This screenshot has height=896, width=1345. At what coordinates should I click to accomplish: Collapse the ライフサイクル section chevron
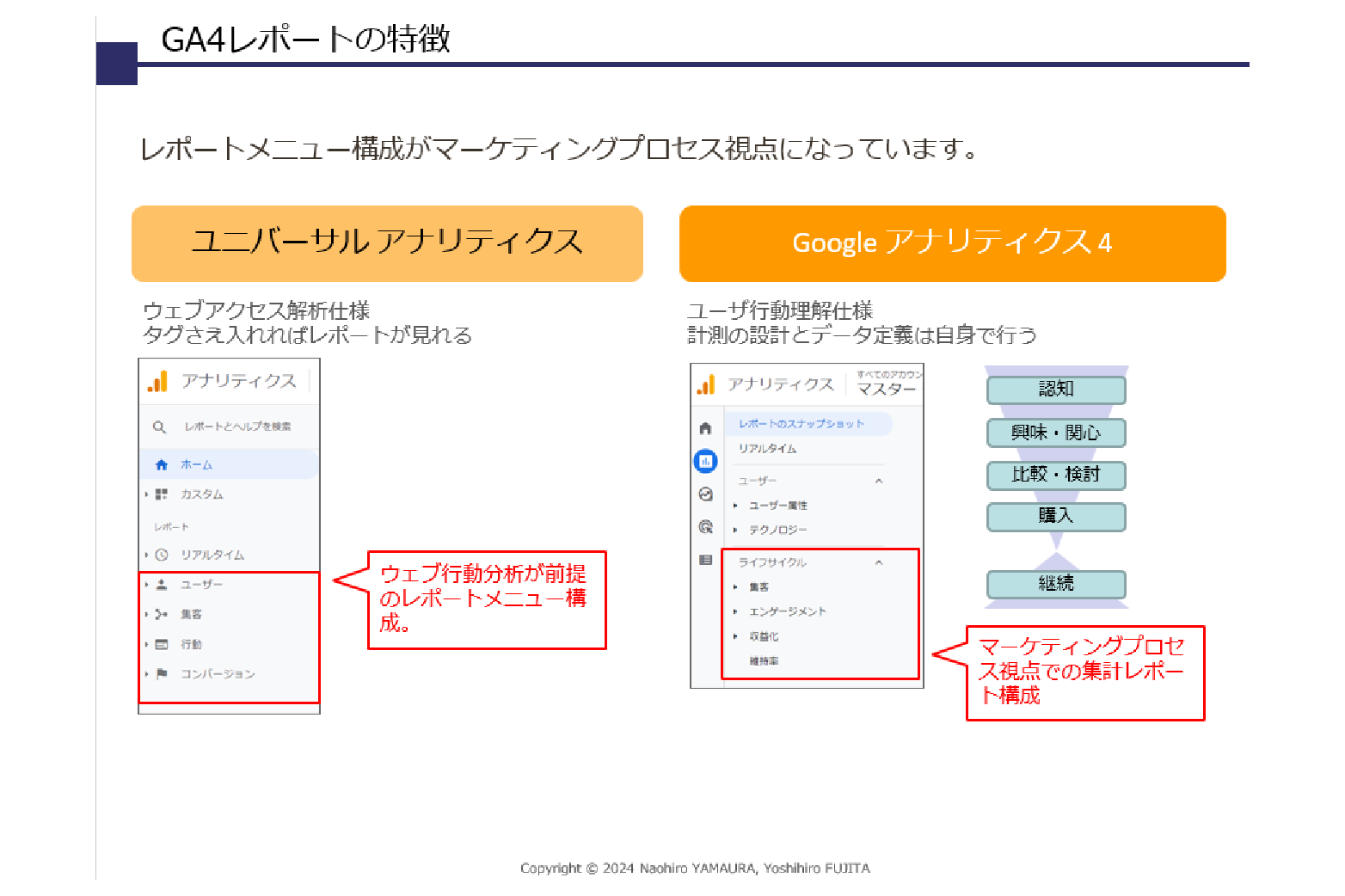tap(879, 562)
